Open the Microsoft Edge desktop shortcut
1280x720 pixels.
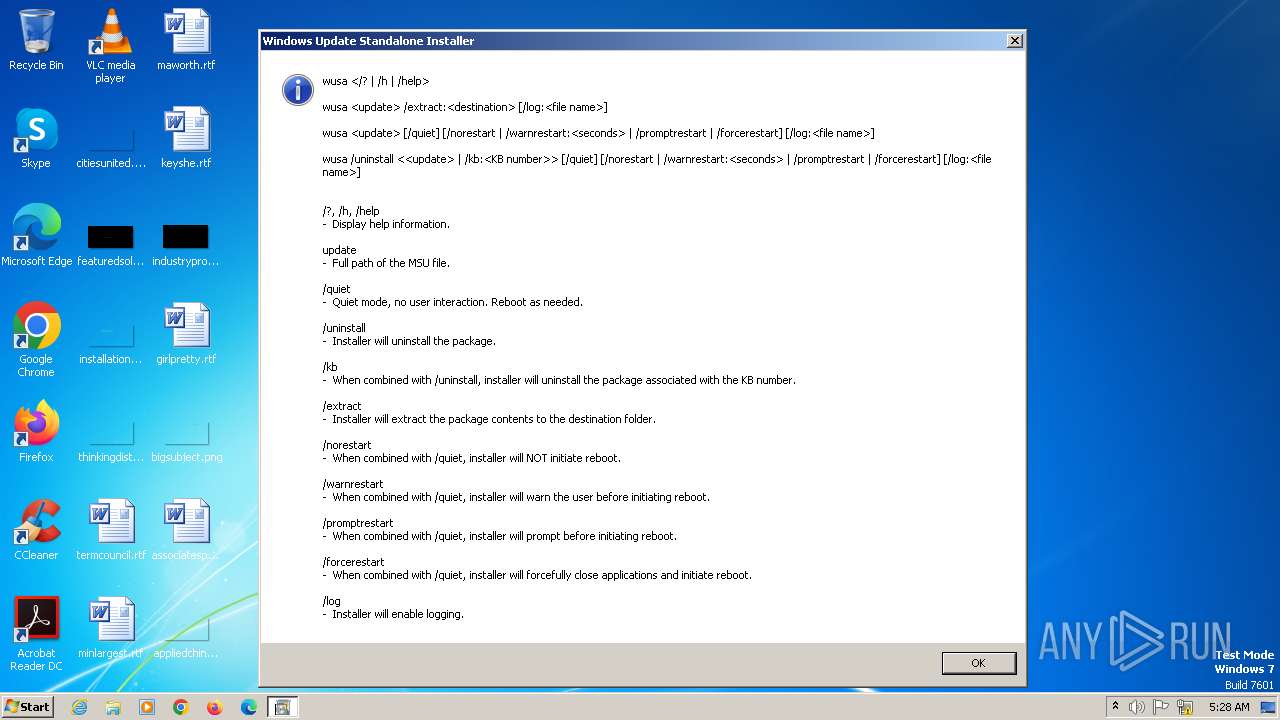[x=36, y=236]
